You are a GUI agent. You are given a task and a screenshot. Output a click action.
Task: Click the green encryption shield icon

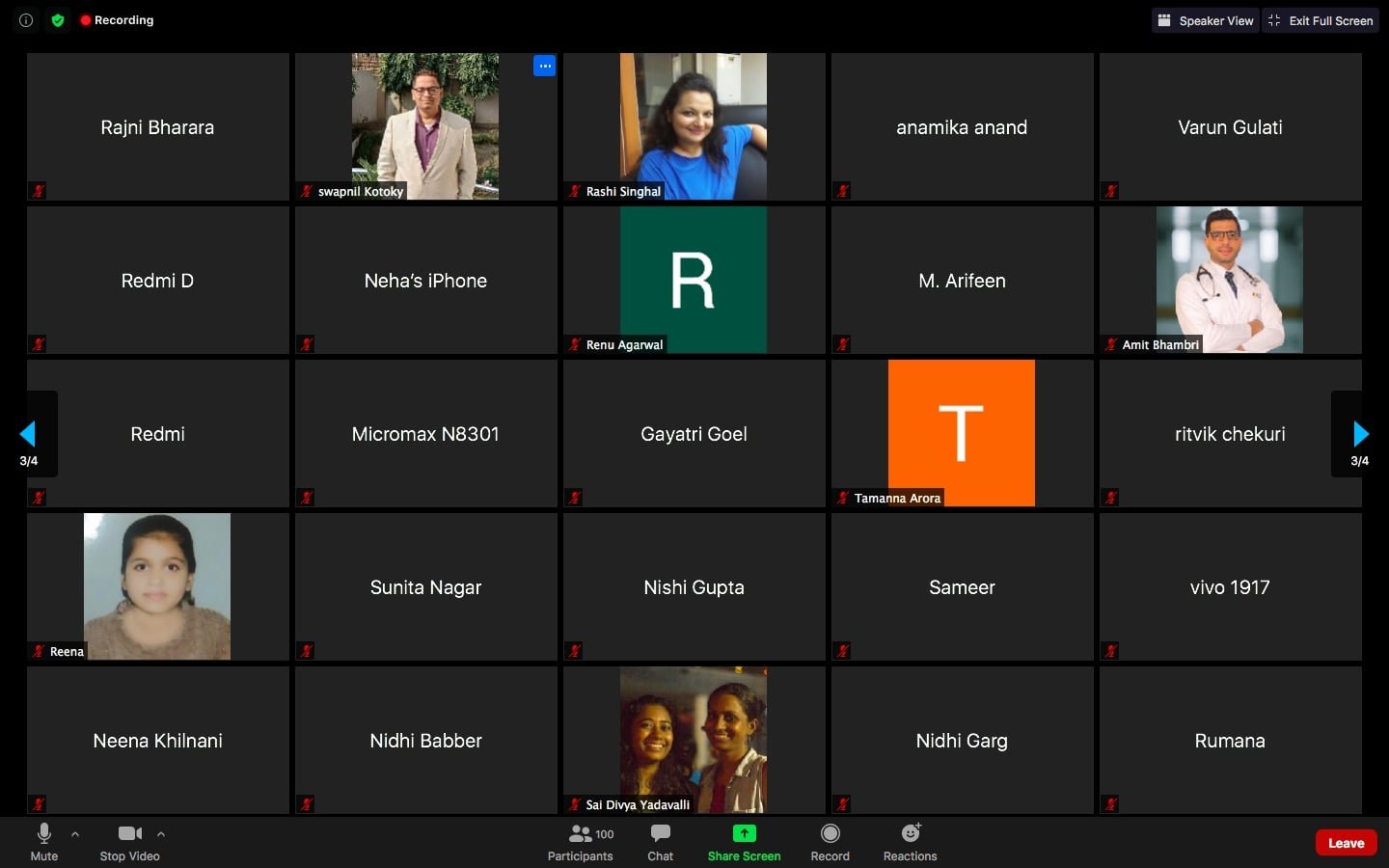(x=58, y=20)
